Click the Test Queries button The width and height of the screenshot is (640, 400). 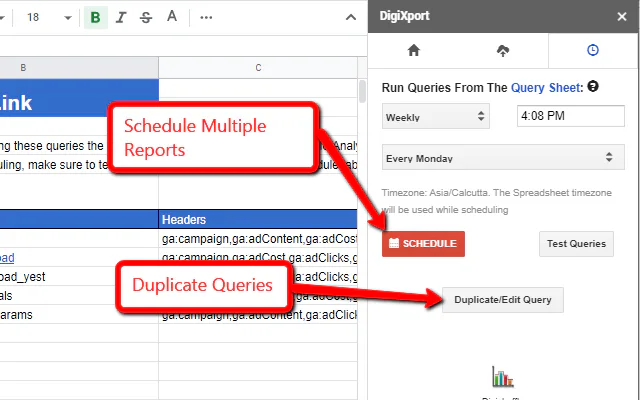point(576,244)
